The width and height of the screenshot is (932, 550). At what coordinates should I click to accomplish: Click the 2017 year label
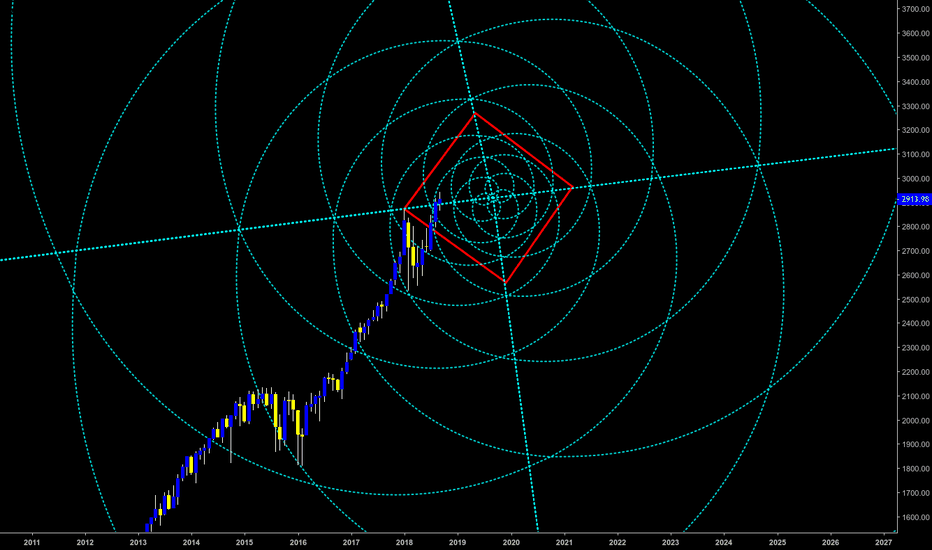pyautogui.click(x=351, y=542)
